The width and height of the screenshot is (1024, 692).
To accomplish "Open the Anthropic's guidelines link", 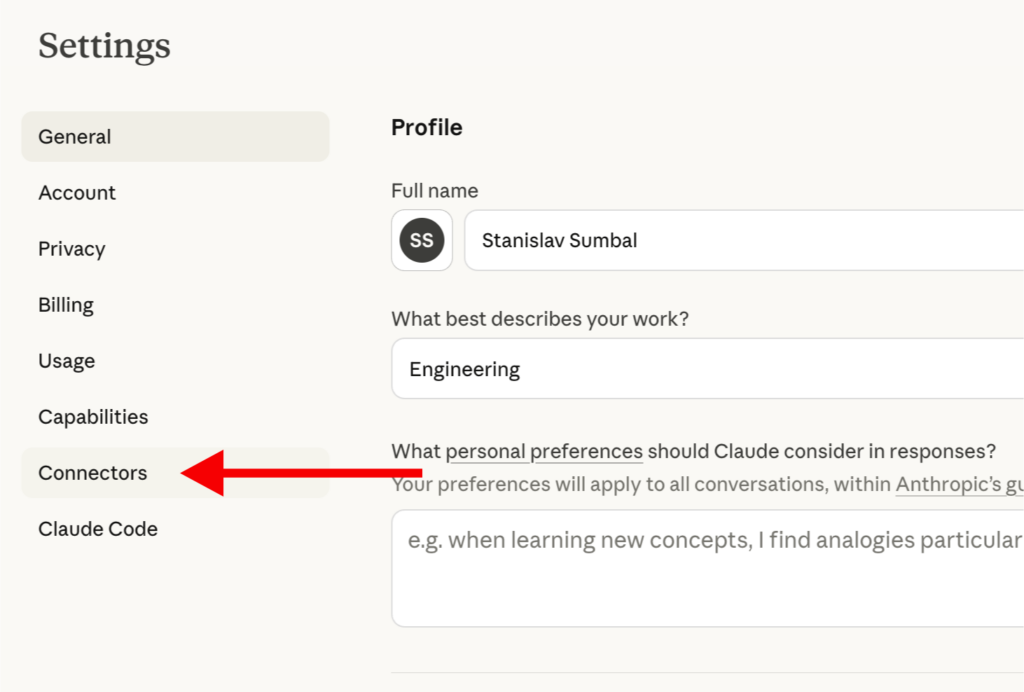I will 959,484.
